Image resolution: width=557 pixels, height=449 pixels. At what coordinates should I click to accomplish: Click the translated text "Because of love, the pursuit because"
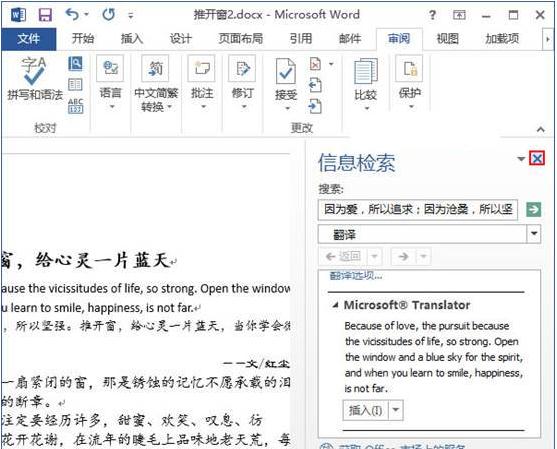(x=427, y=326)
